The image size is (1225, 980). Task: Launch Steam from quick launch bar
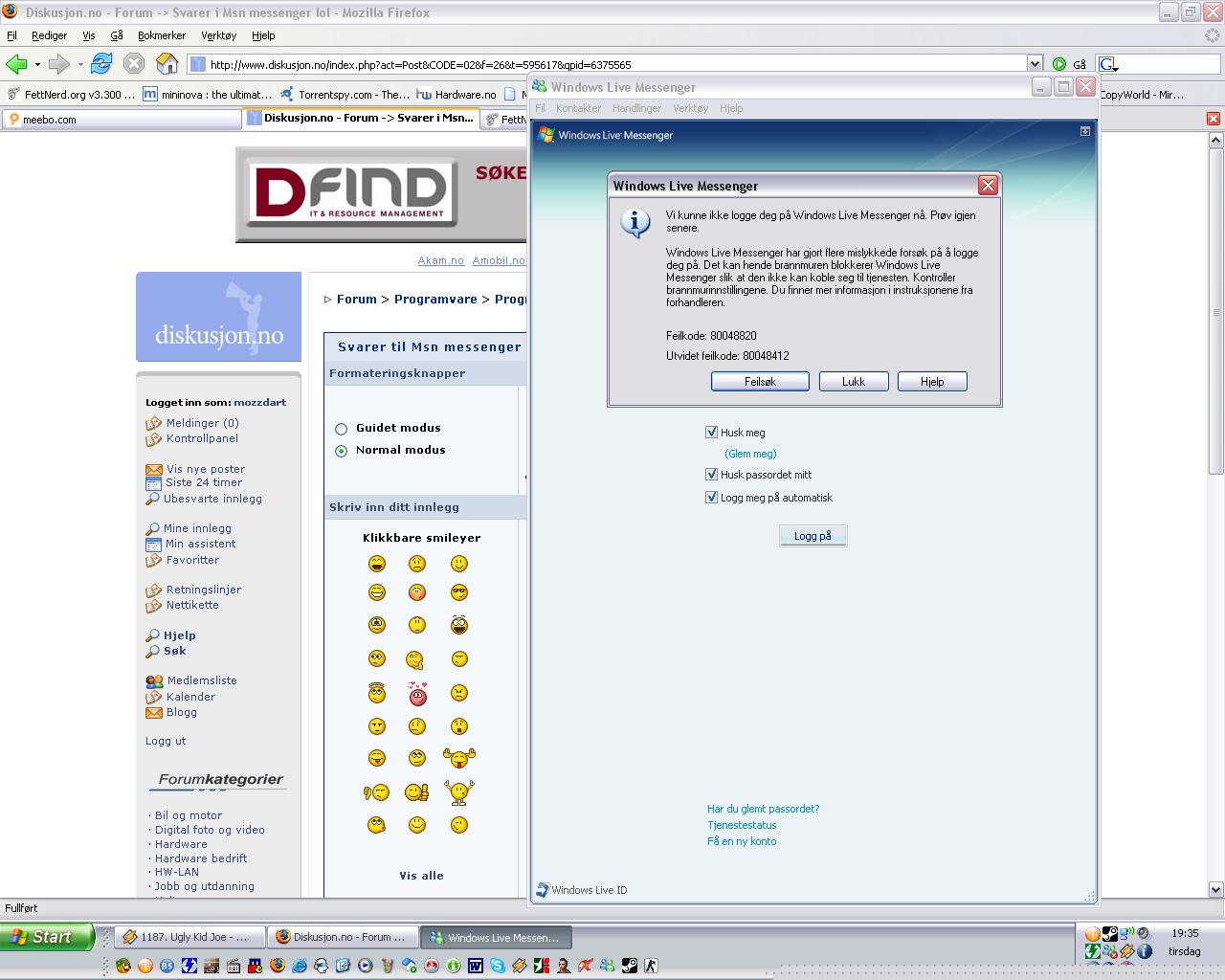click(630, 966)
